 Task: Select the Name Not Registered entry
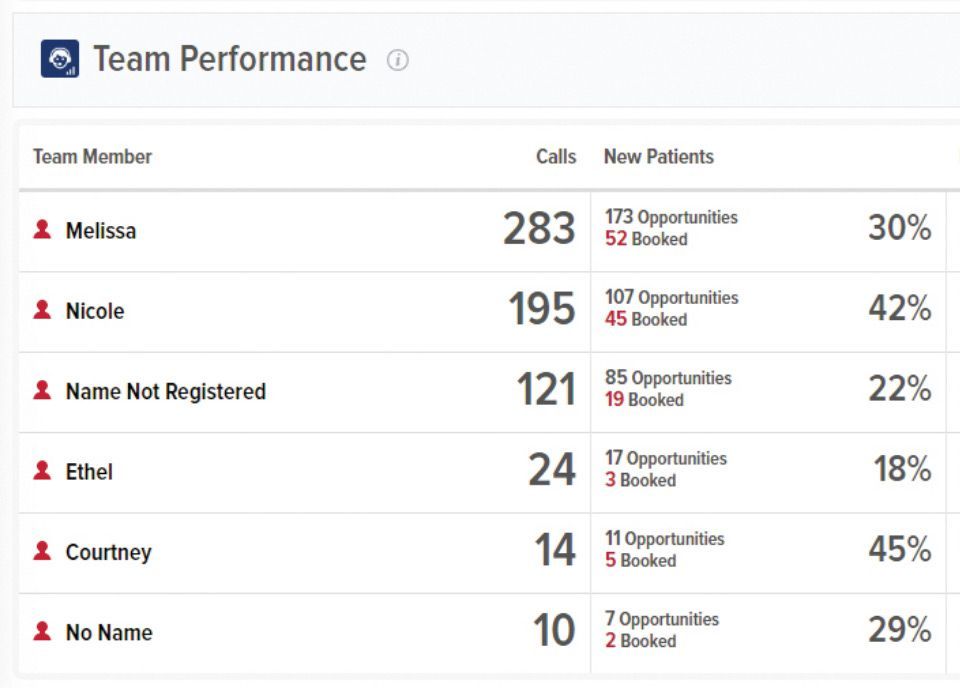point(166,391)
